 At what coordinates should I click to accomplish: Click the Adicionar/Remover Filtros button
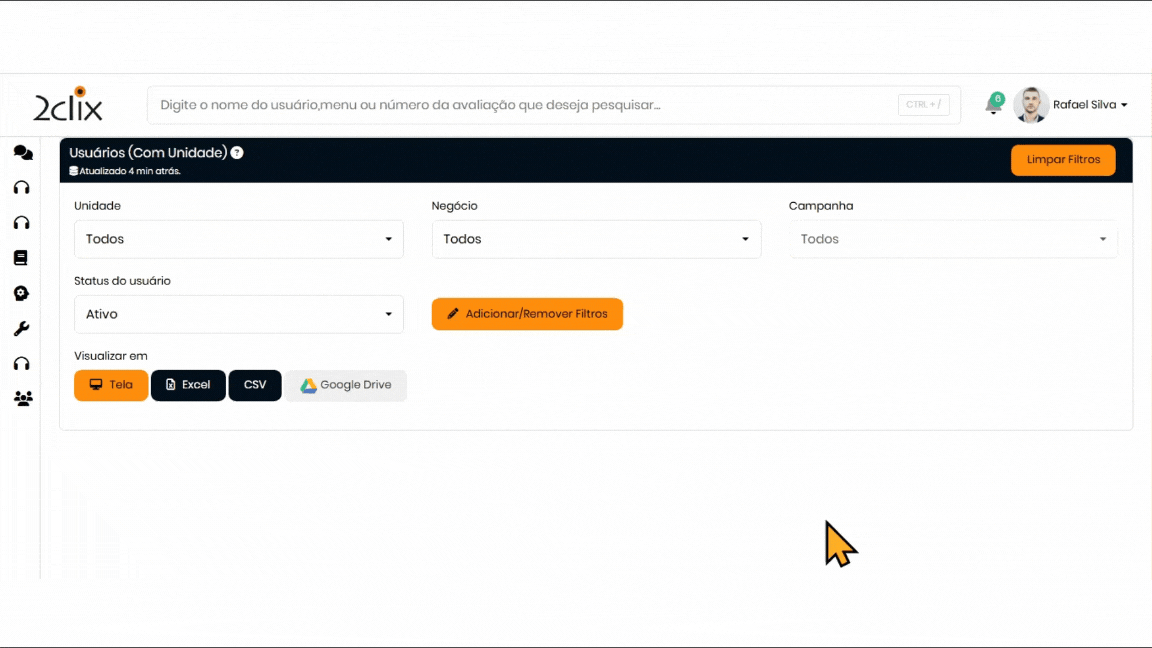527,314
